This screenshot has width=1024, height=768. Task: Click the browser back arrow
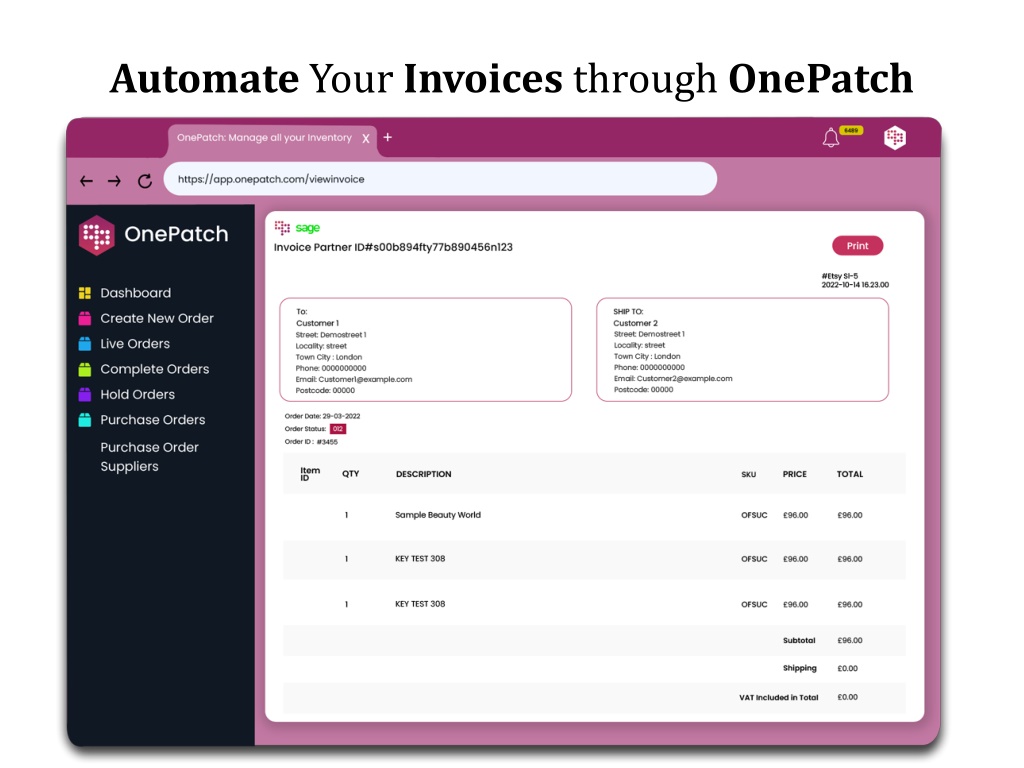click(x=86, y=181)
